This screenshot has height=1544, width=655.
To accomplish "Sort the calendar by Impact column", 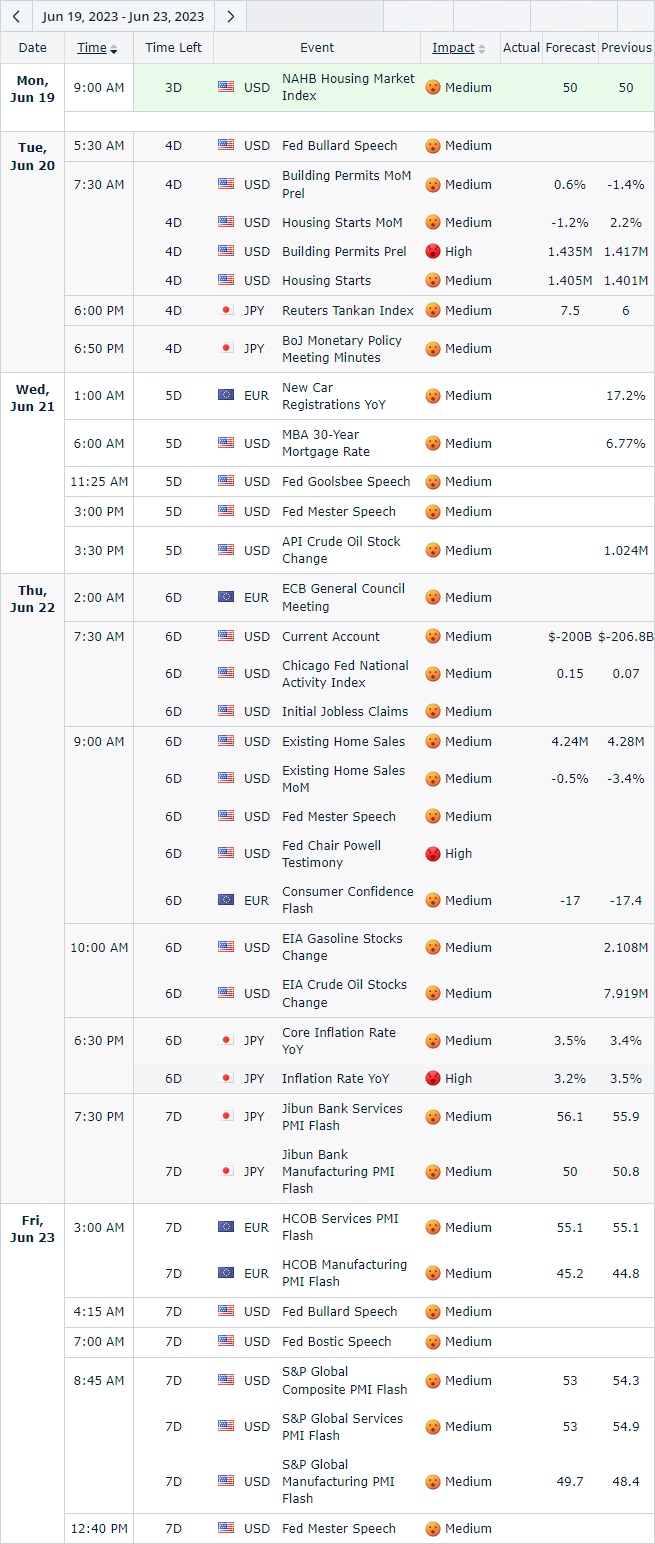I will 459,48.
